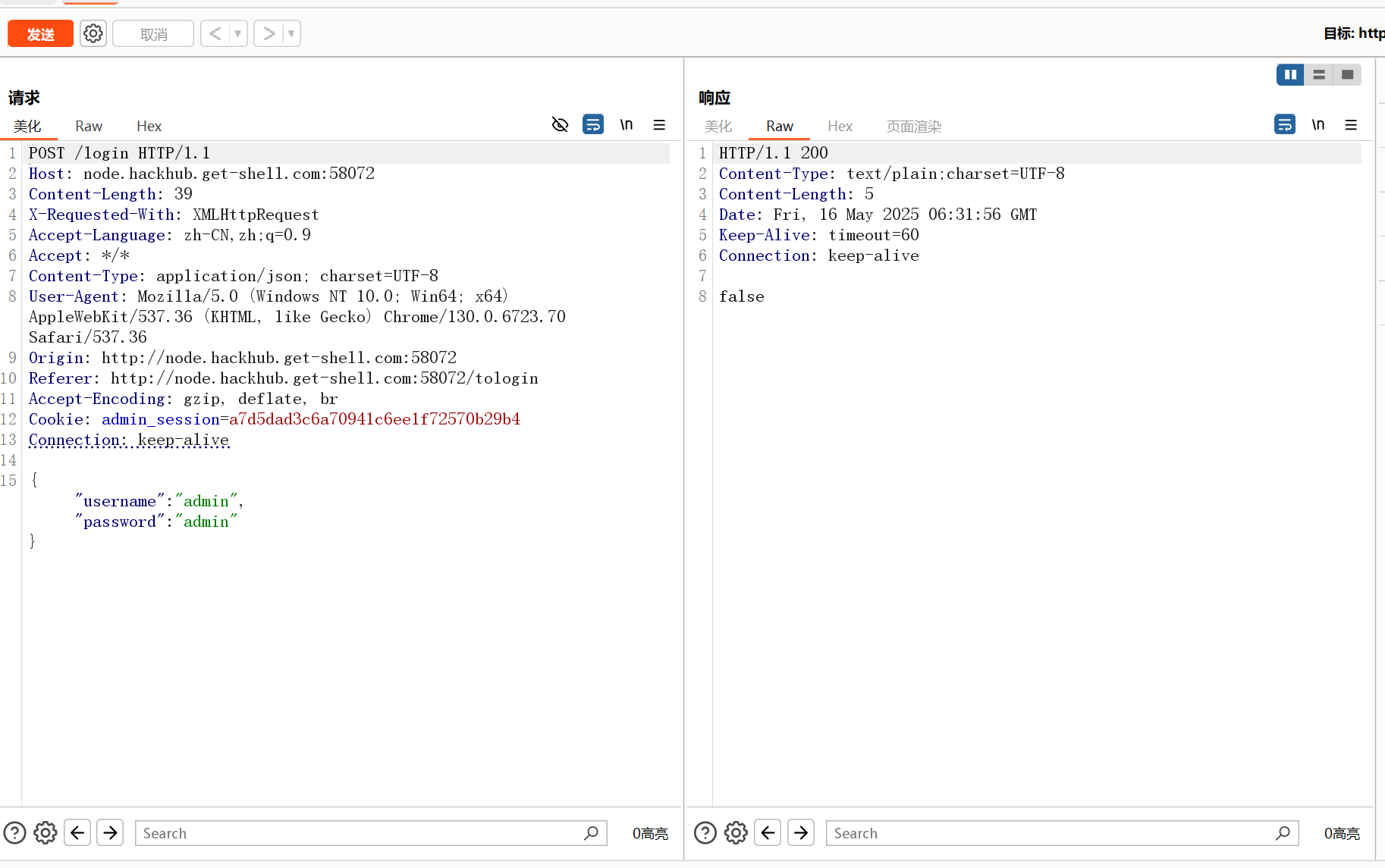Select the pause layout toggle at top right
1385x868 pixels.
(1290, 74)
